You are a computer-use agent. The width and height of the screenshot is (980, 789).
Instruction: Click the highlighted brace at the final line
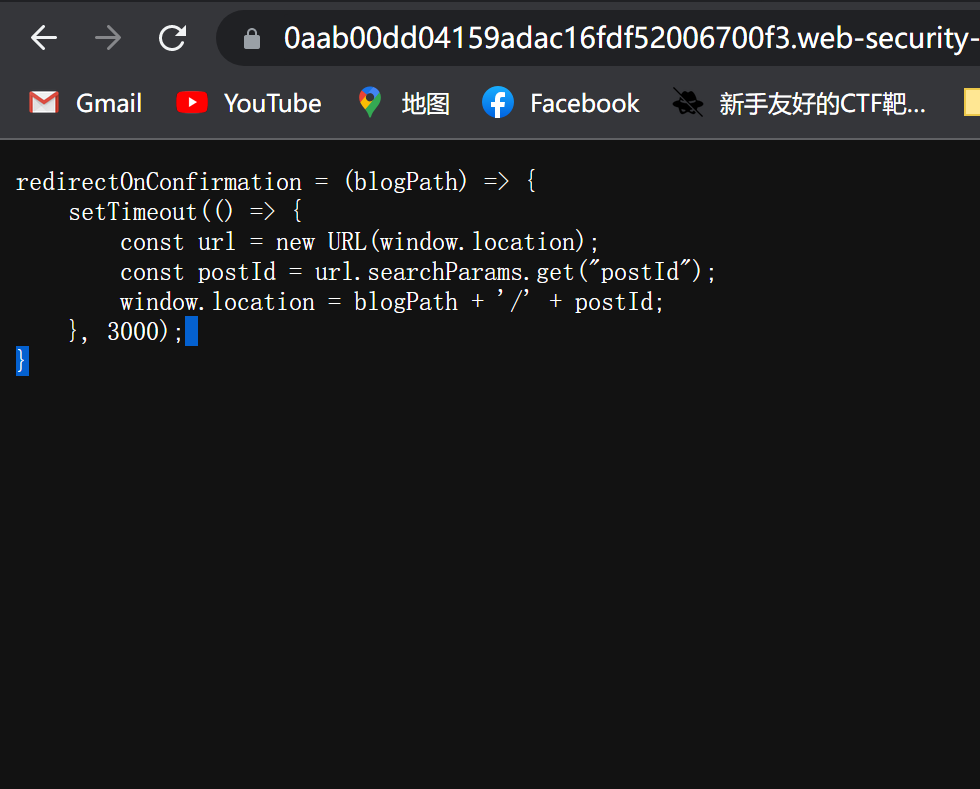pos(21,359)
